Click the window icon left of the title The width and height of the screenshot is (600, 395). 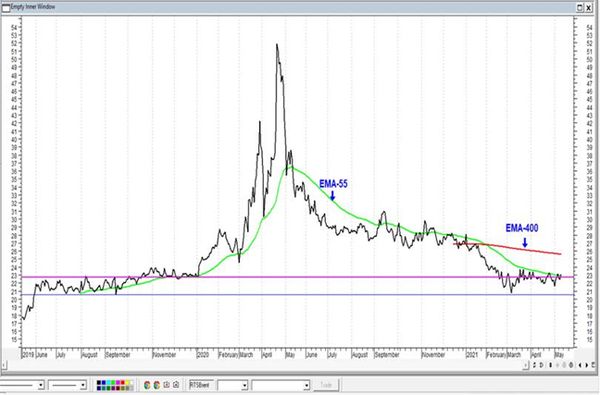click(6, 7)
